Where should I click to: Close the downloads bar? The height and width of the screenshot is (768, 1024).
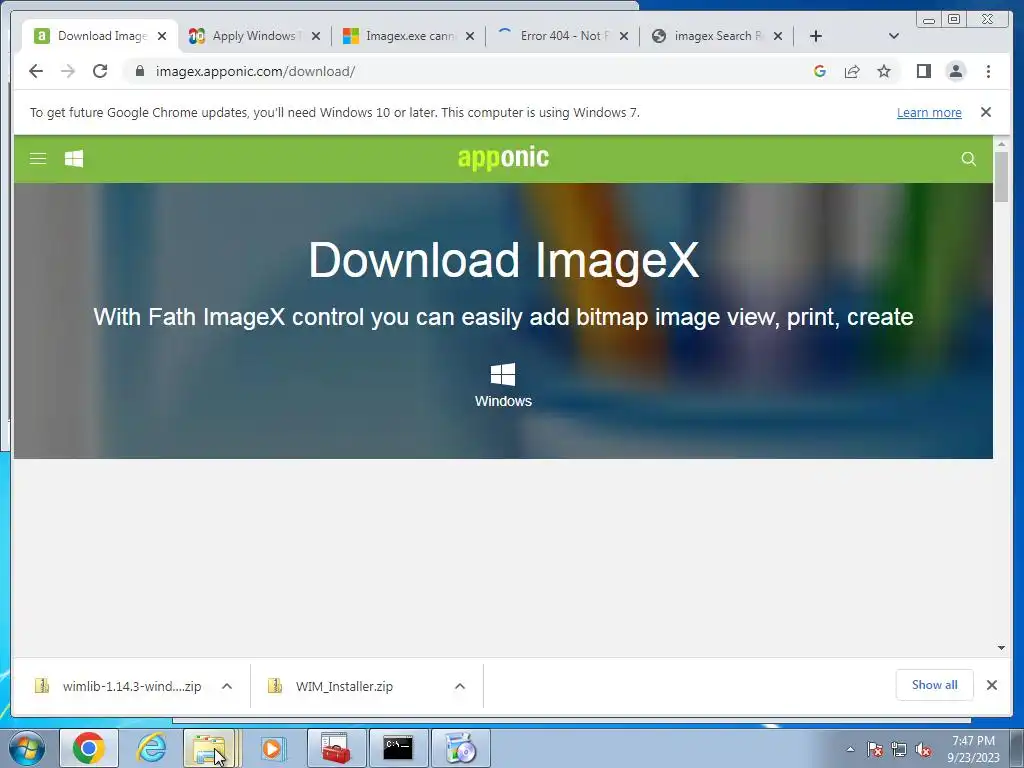click(992, 685)
